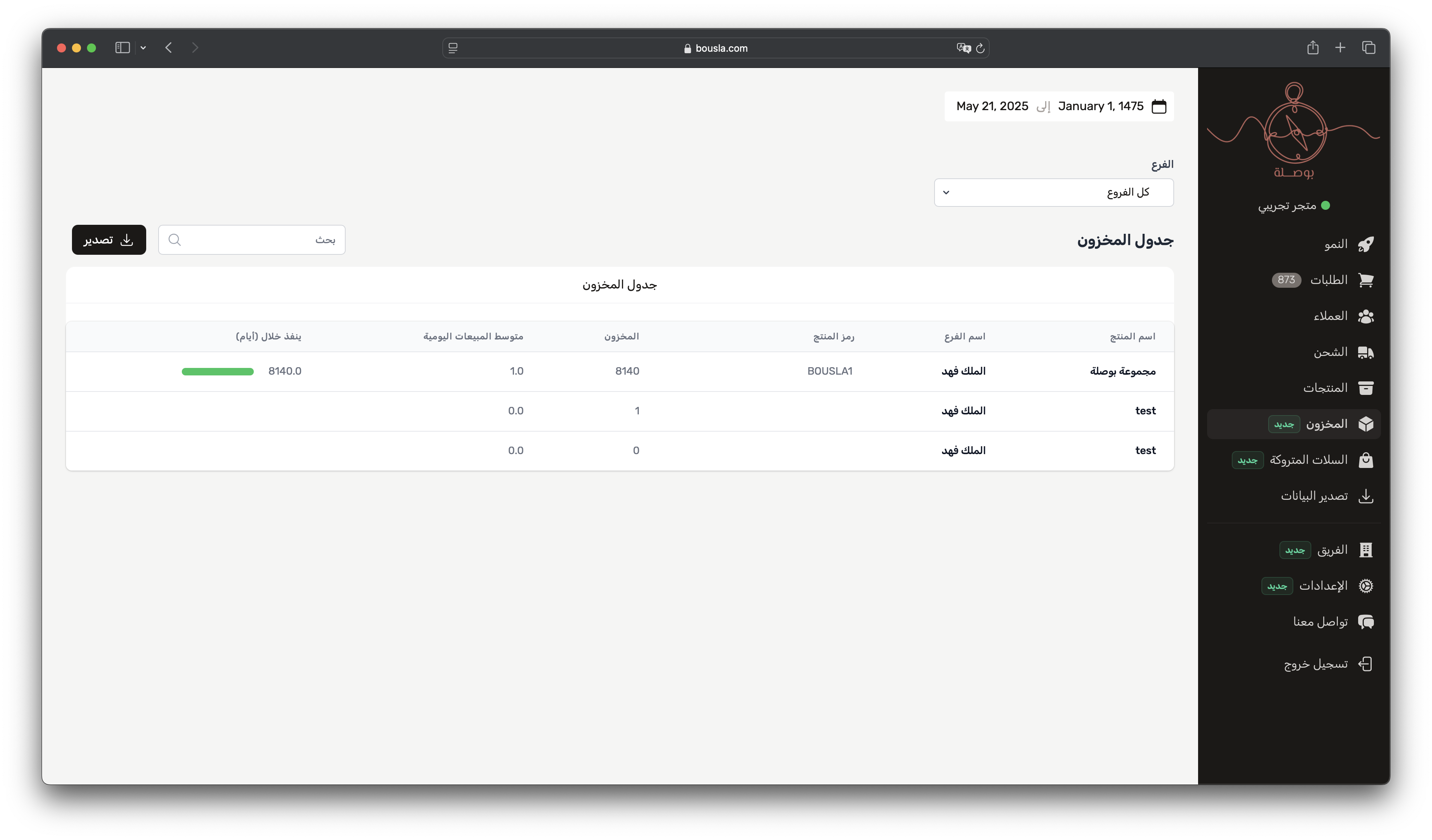Click product code BOUSLA1 cell

(830, 371)
